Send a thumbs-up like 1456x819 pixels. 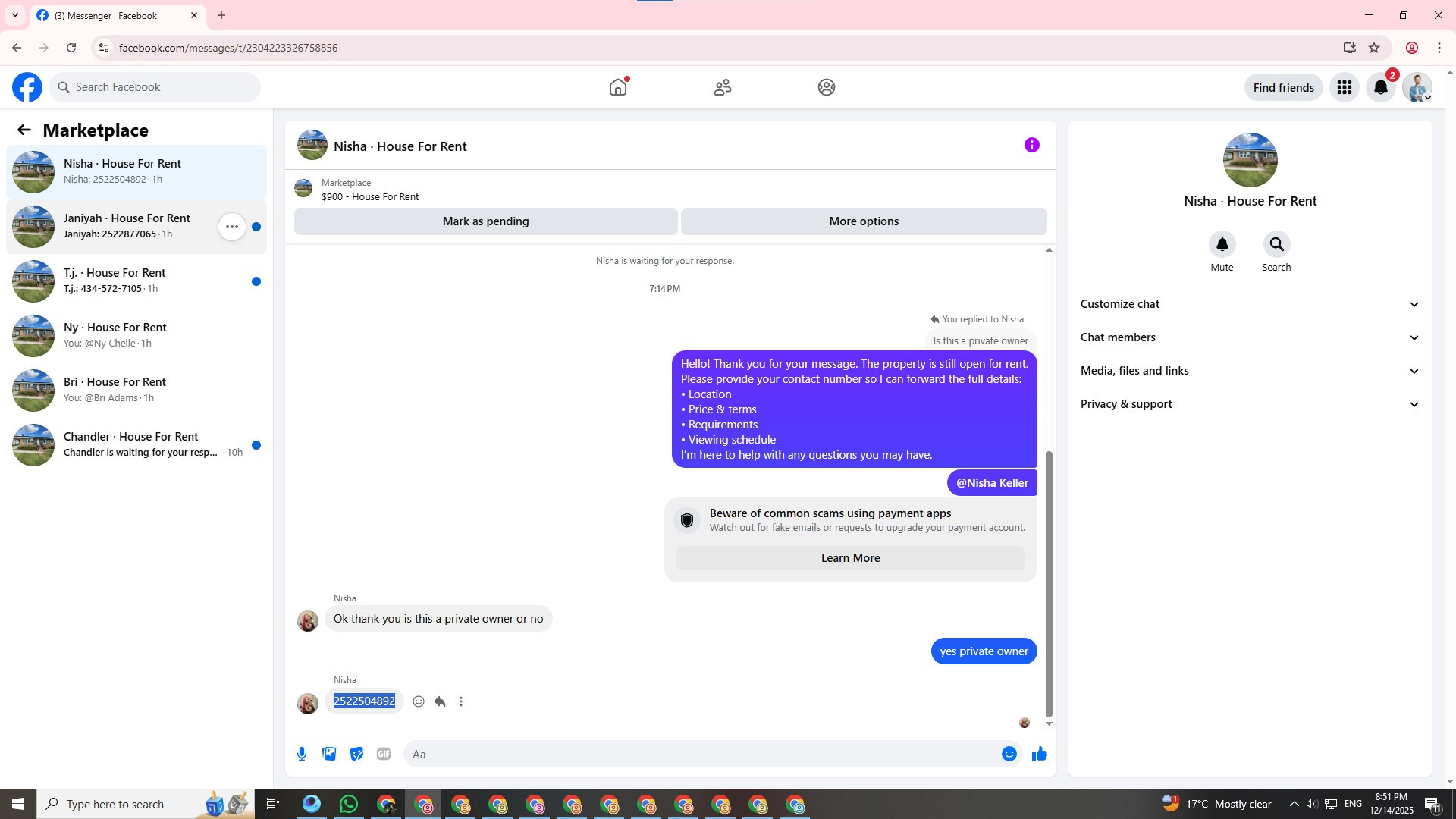click(x=1039, y=754)
